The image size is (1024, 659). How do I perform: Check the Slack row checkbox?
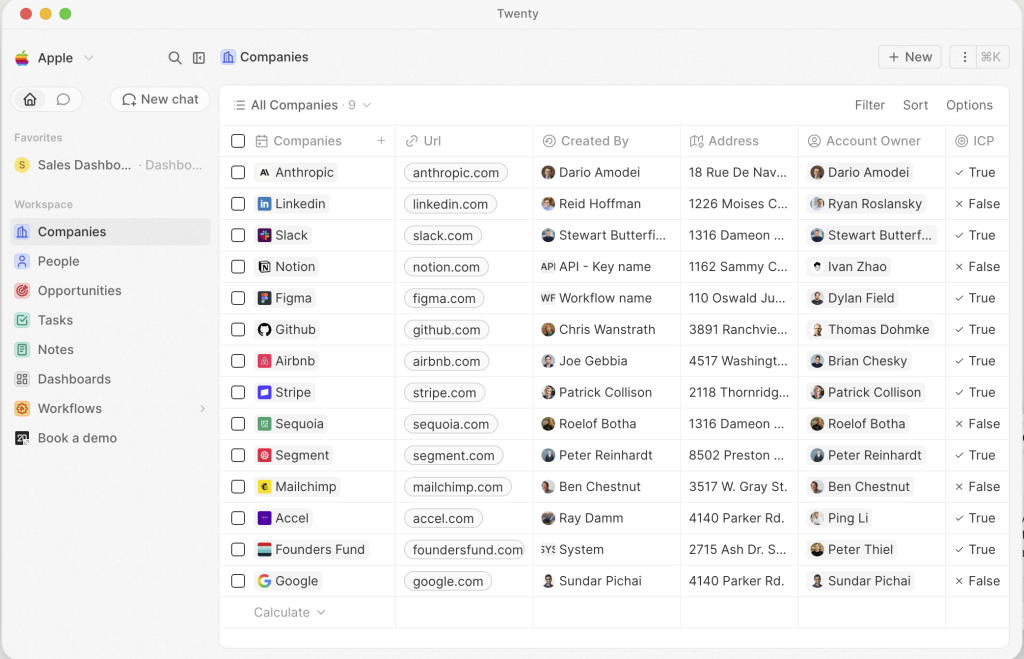click(238, 235)
